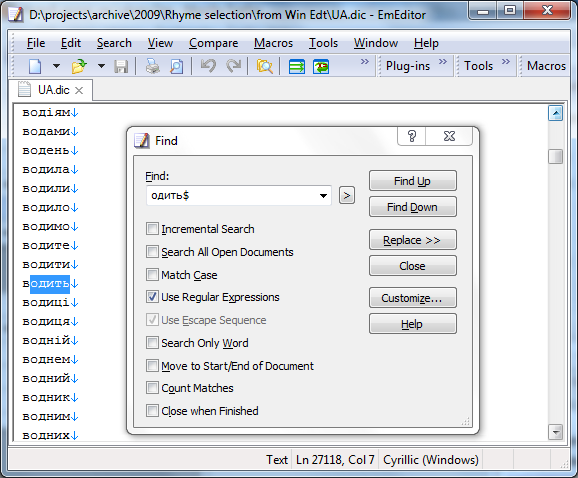Open the Macros menu
This screenshot has width=578, height=478.
pyautogui.click(x=273, y=43)
